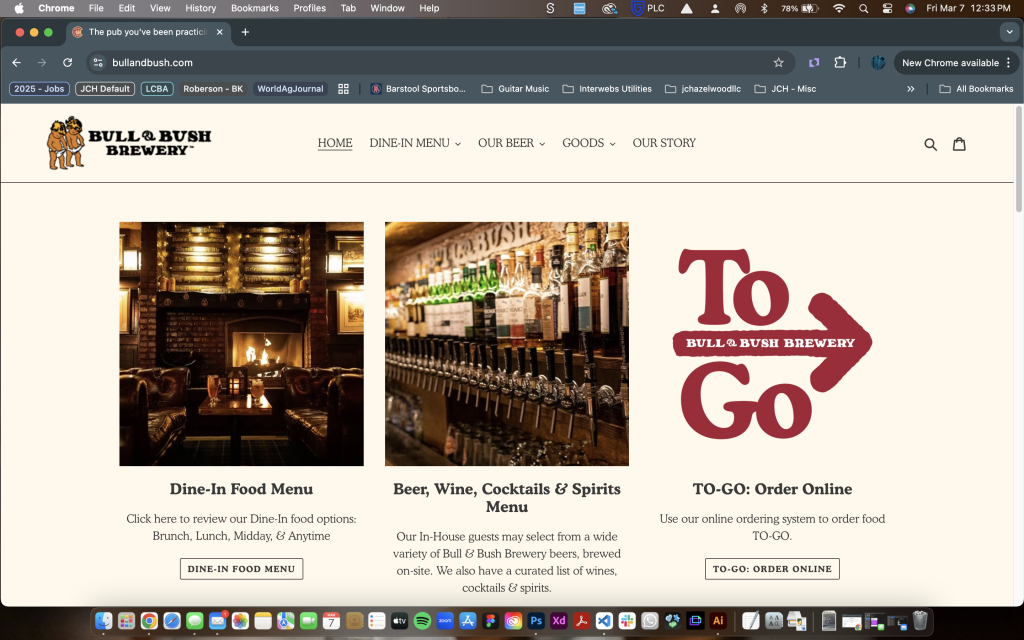This screenshot has width=1024, height=640.
Task: Go to the Our Story page
Action: 664,143
